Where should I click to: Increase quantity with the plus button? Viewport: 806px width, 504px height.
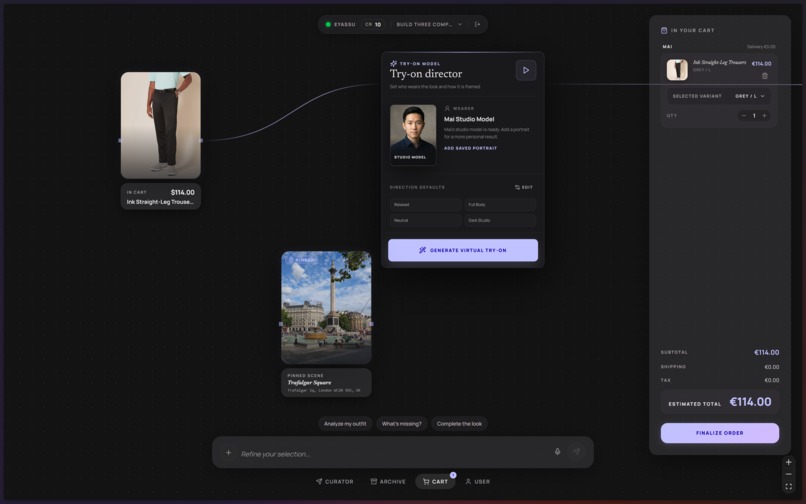[x=764, y=116]
